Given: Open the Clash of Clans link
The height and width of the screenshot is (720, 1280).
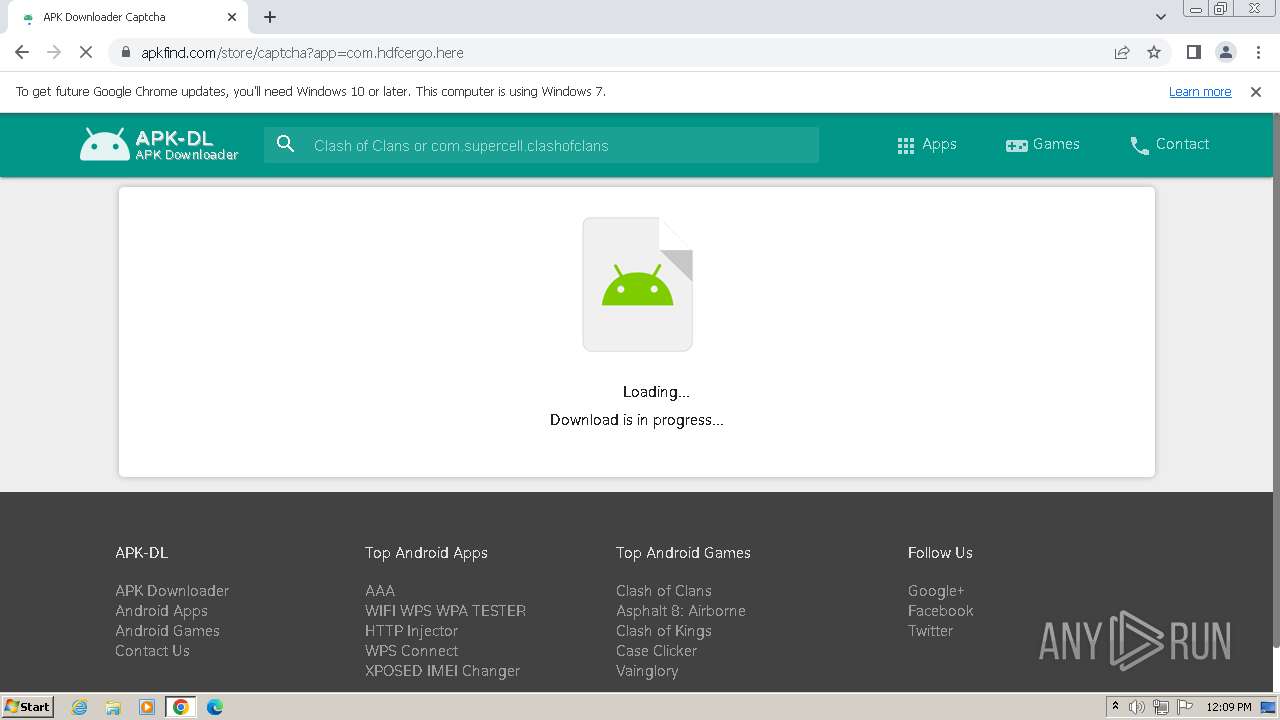Looking at the screenshot, I should tap(664, 591).
